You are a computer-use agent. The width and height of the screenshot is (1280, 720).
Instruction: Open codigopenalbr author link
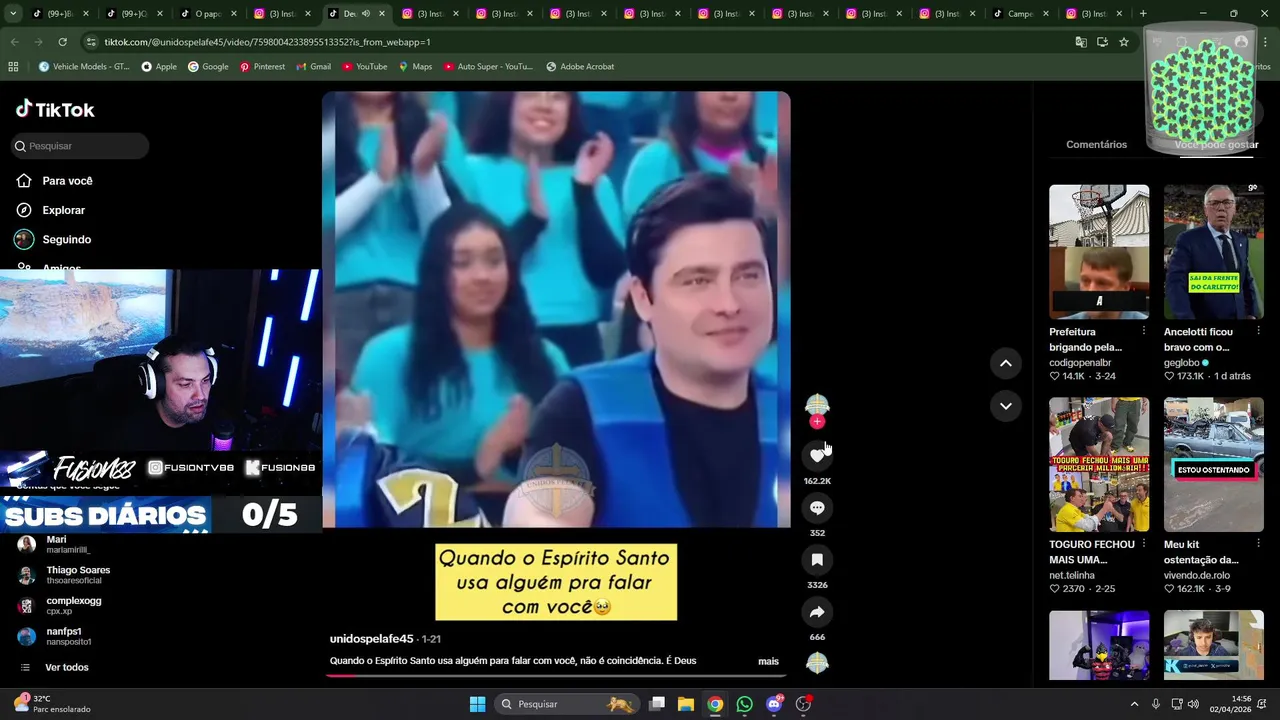tap(1080, 362)
